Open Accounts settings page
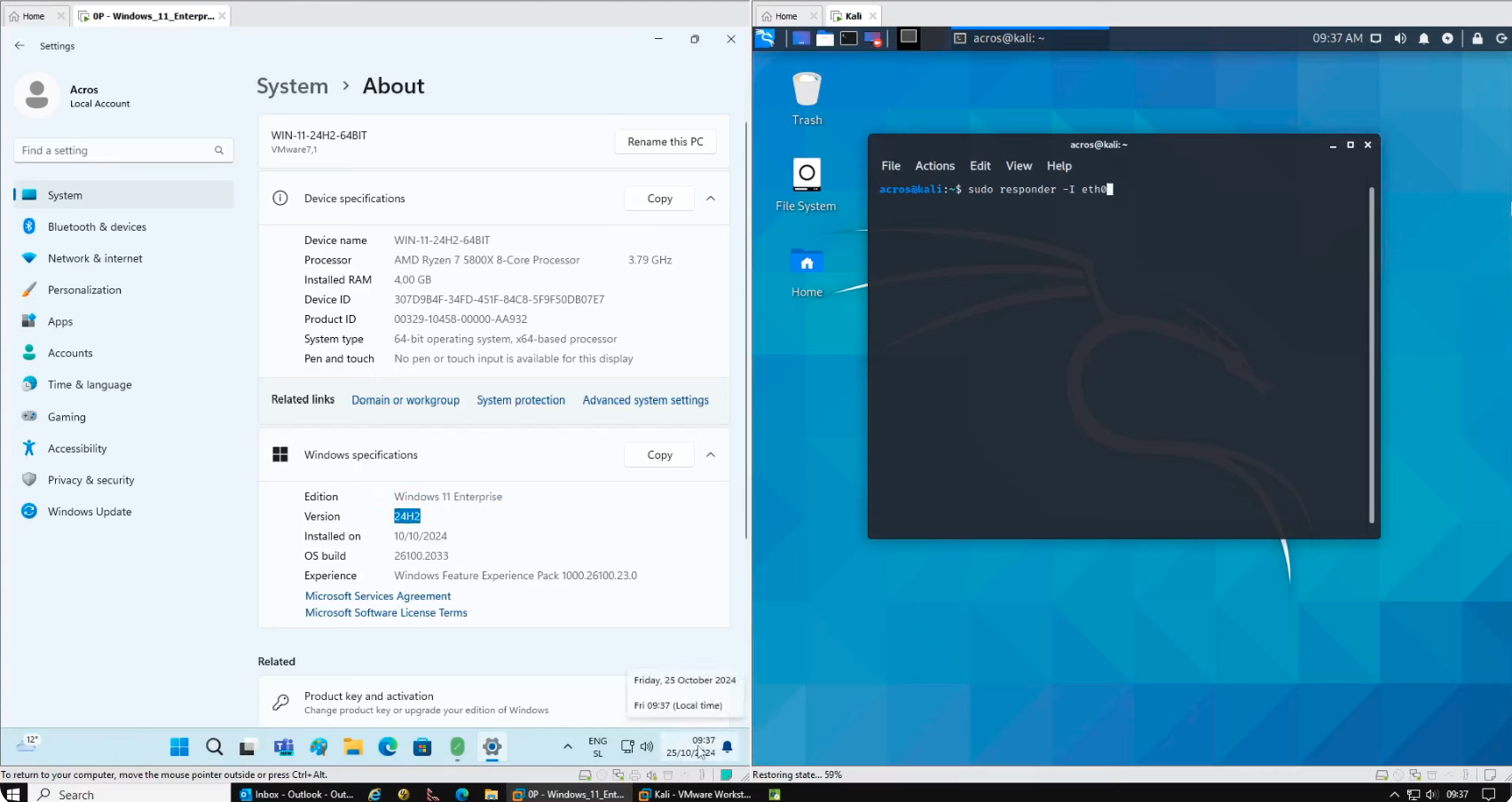This screenshot has width=1512, height=802. 123,353
